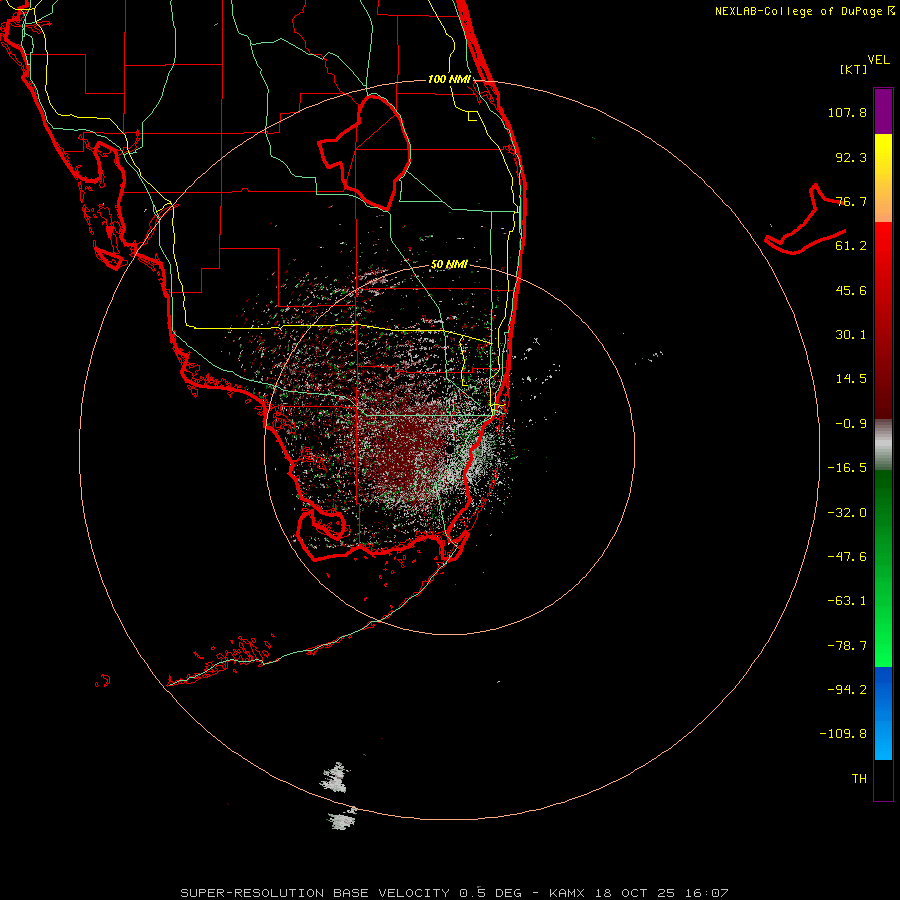Click the VEL legend title
This screenshot has height=900, width=900.
(x=878, y=60)
